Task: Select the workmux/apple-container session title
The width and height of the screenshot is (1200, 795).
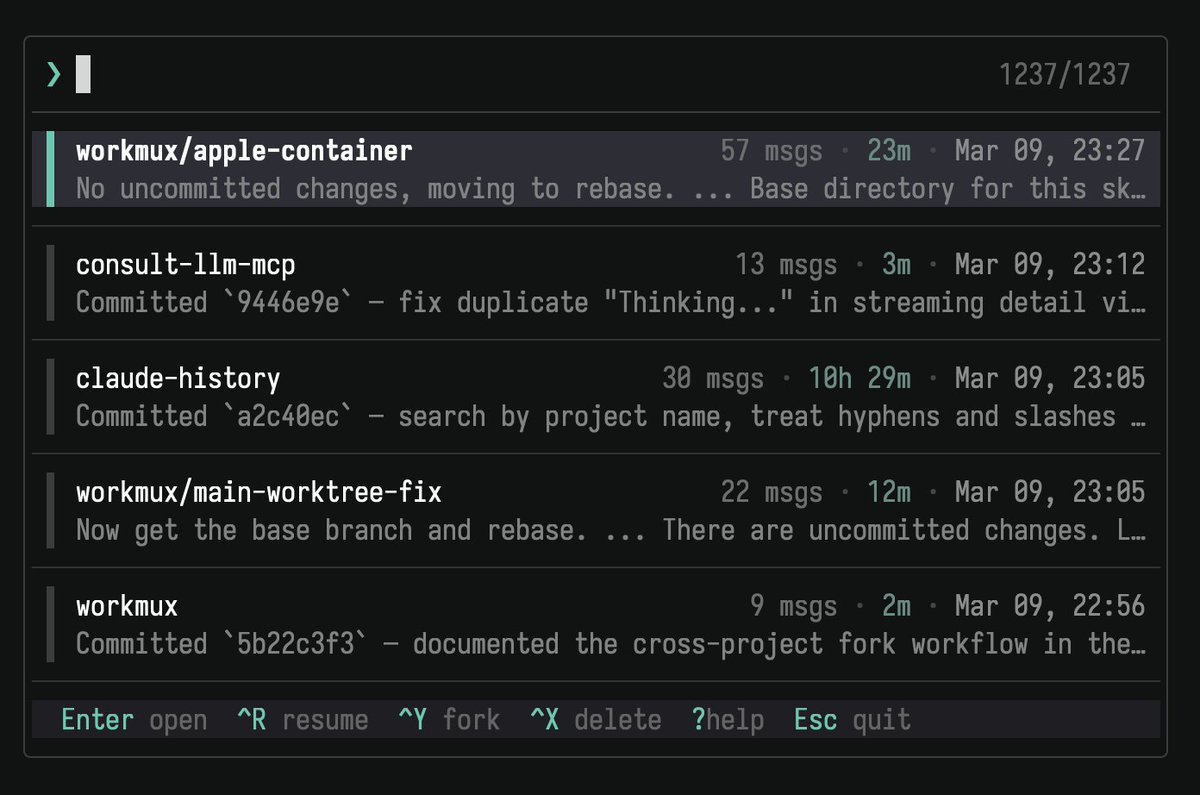Action: coord(244,151)
